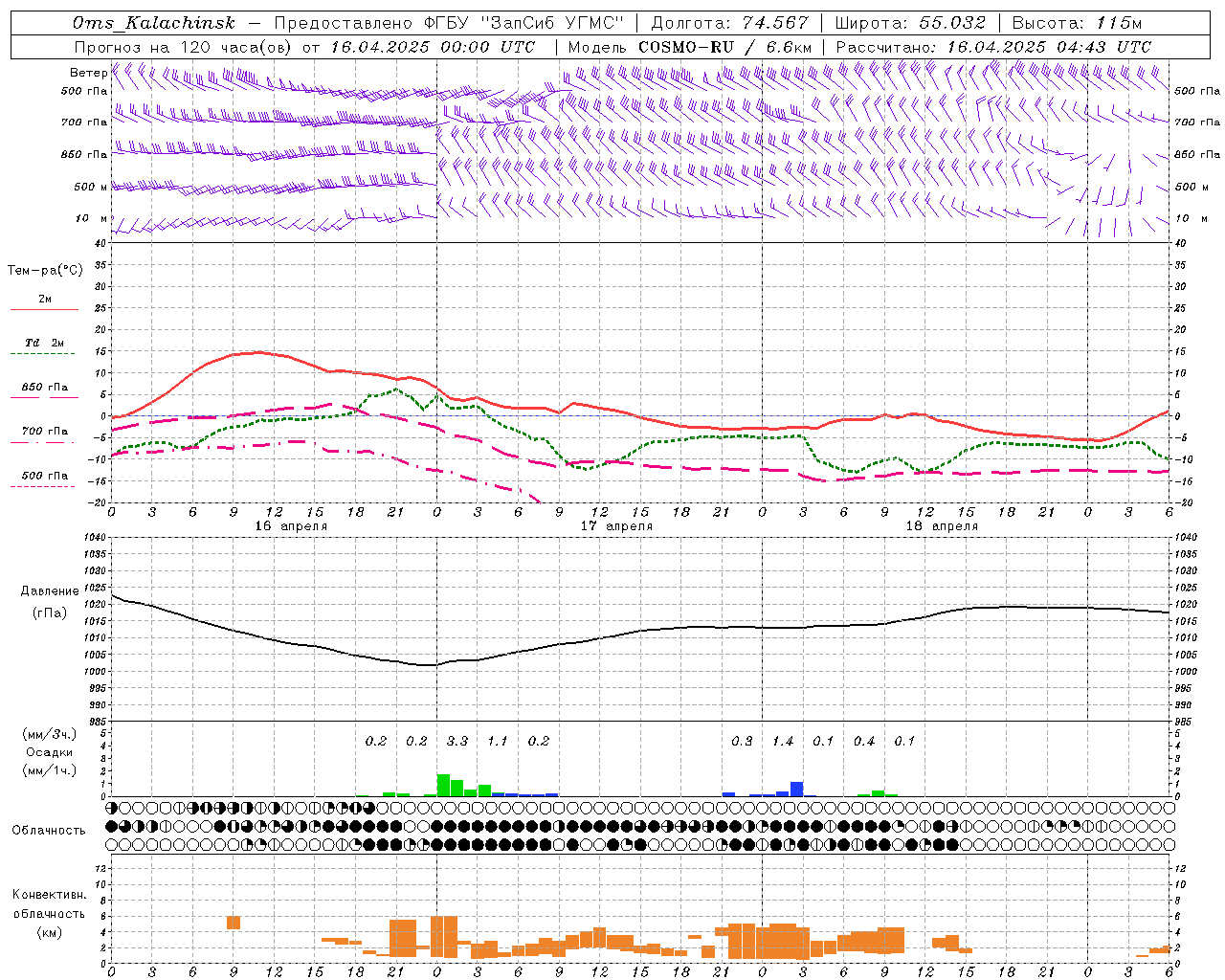This screenshot has height=980, width=1225.
Task: Select the latitude value 55.032
Action: (952, 23)
